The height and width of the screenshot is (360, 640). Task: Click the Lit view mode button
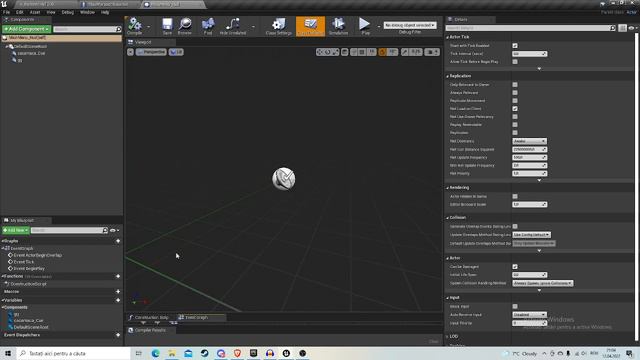click(176, 52)
